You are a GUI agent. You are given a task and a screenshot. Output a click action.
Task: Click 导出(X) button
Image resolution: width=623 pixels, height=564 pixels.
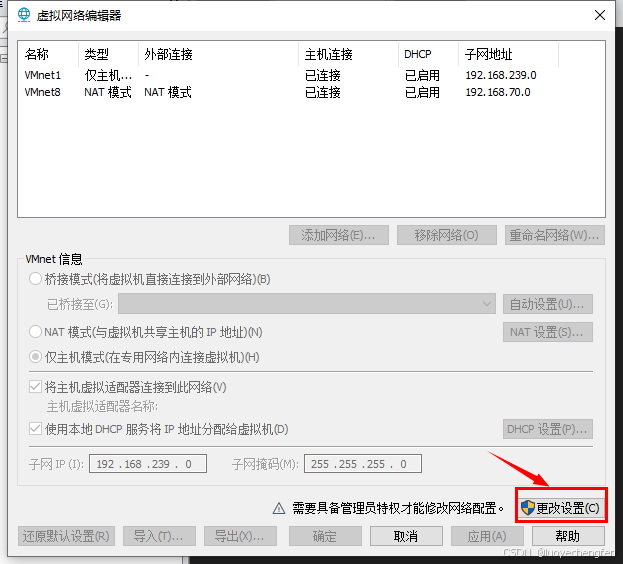pos(240,536)
